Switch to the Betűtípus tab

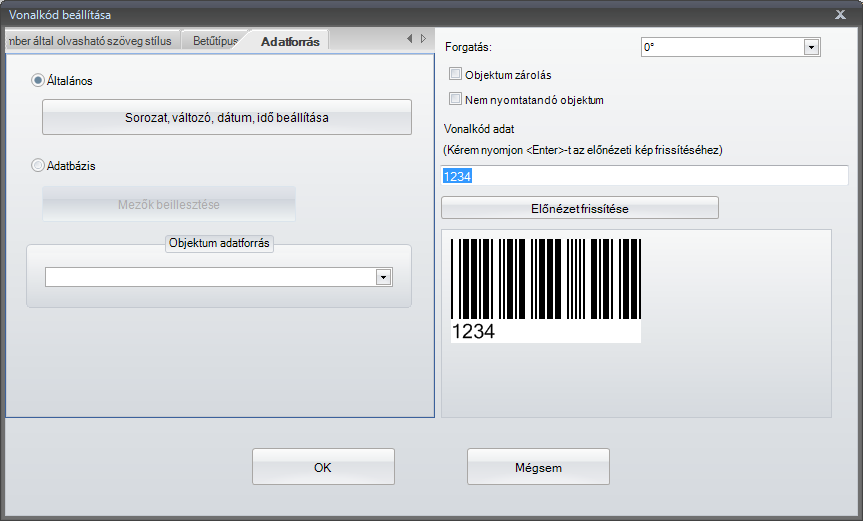[215, 41]
